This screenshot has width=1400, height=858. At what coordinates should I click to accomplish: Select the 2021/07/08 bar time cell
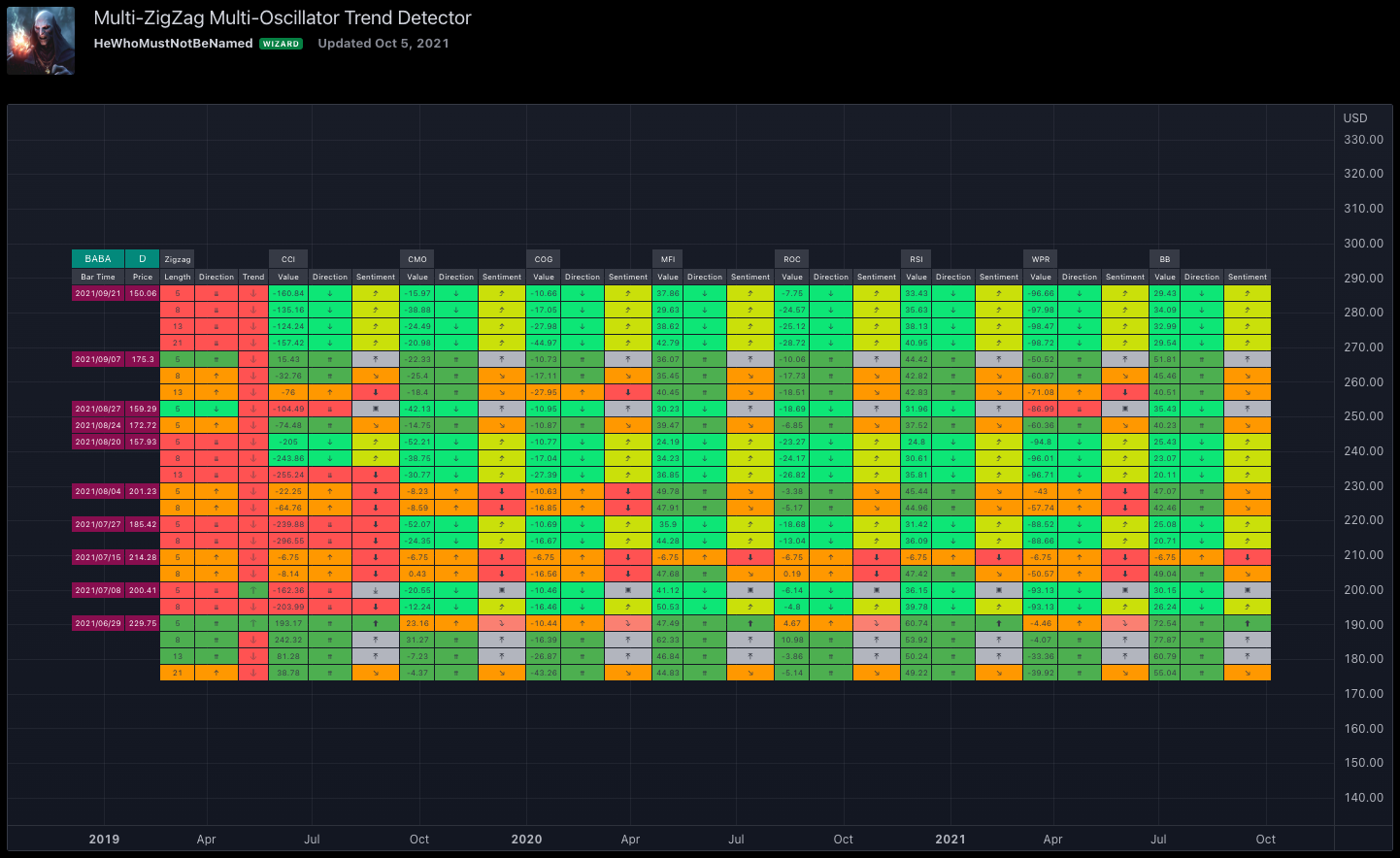pos(98,590)
